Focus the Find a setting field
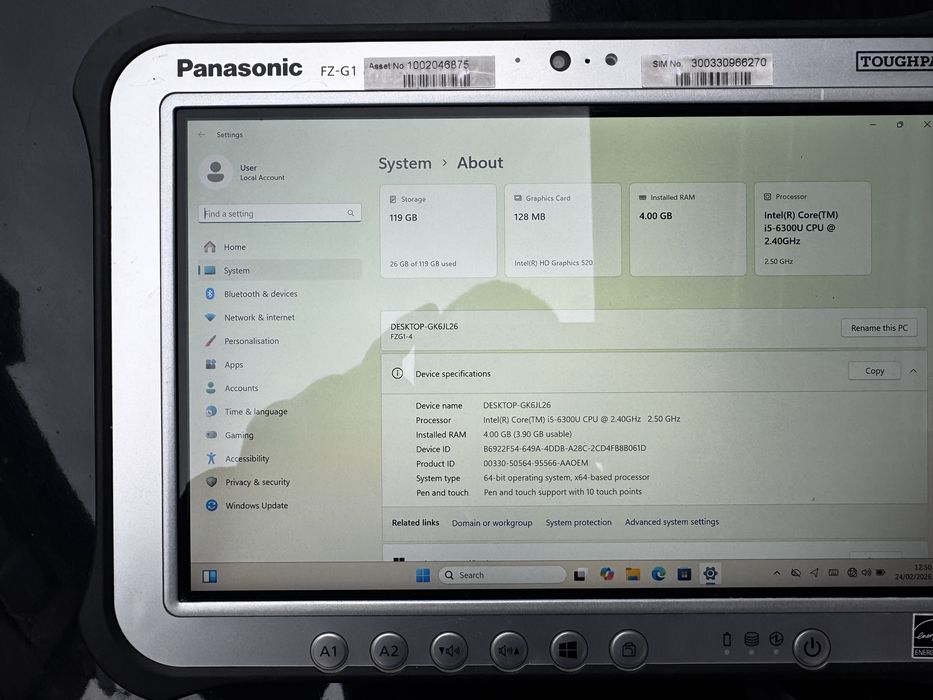The image size is (933, 700). click(x=280, y=213)
